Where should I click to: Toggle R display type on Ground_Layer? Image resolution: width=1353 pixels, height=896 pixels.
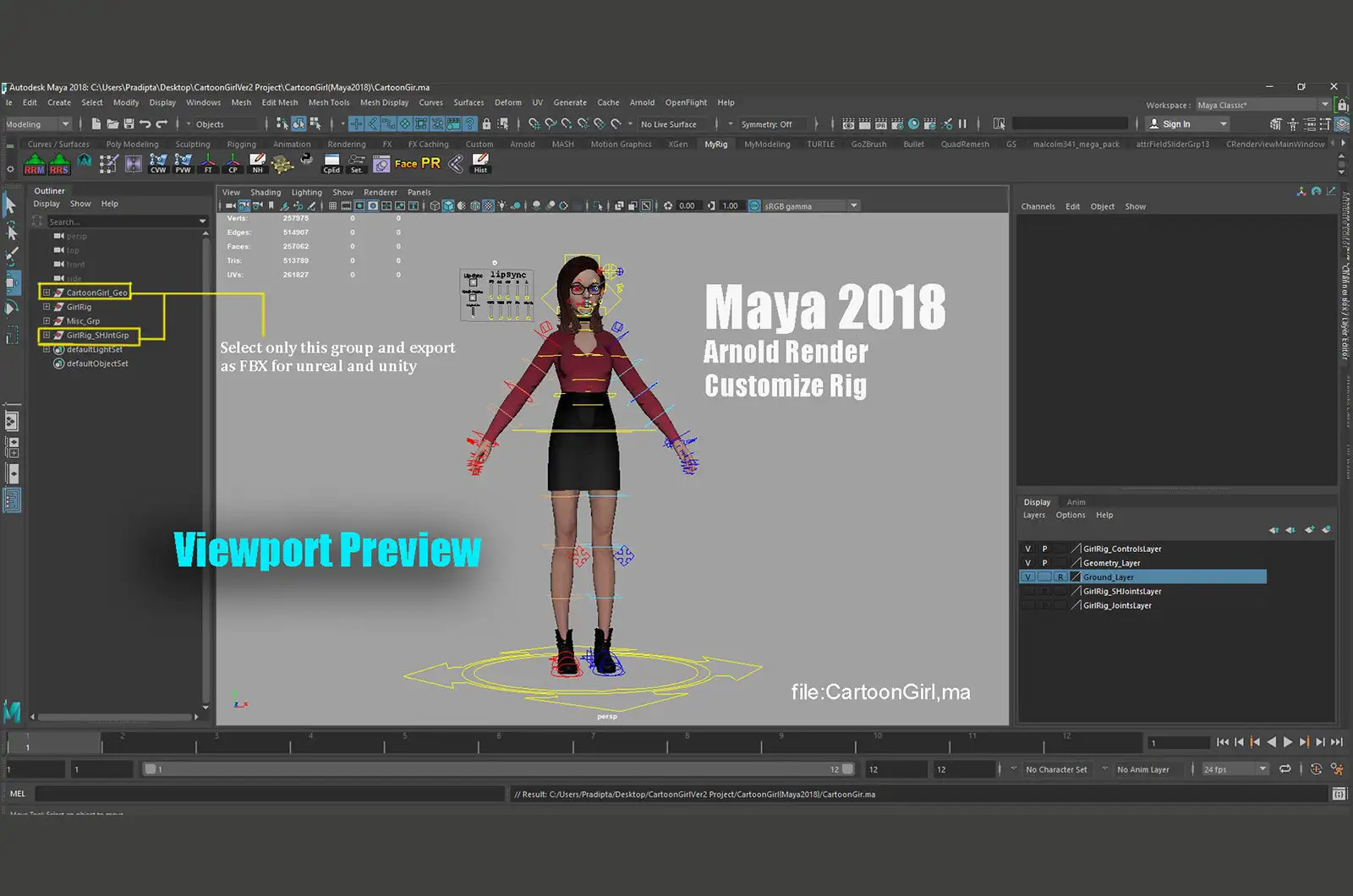click(1060, 577)
